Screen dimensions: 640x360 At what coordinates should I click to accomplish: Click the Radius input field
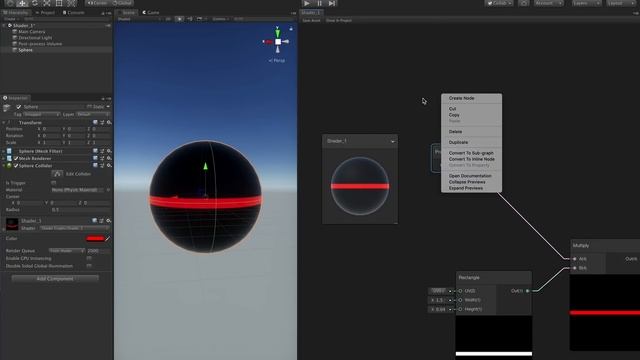pyautogui.click(x=81, y=210)
